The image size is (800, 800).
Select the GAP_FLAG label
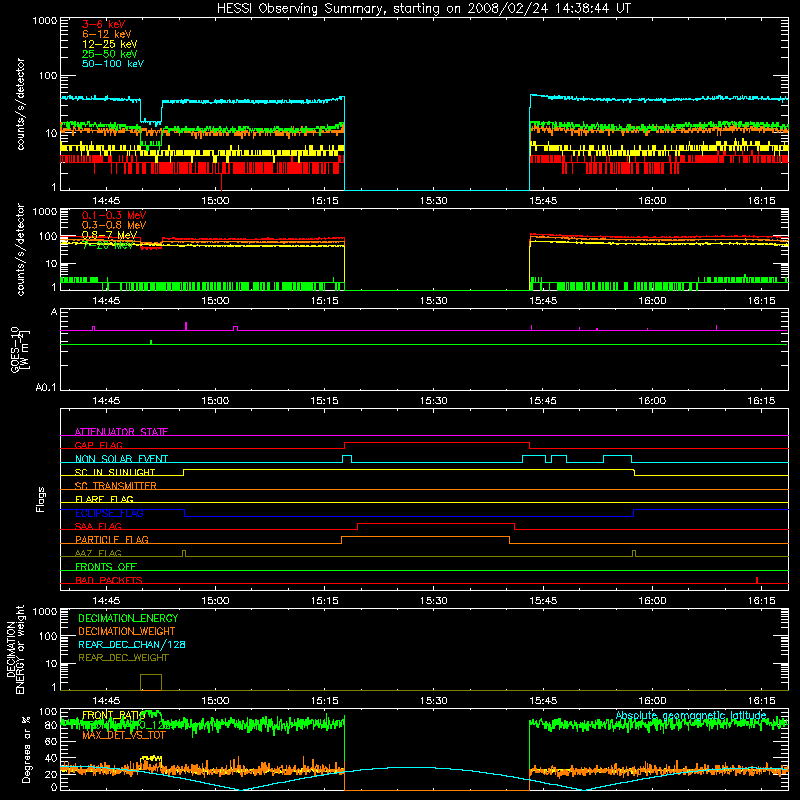point(98,445)
